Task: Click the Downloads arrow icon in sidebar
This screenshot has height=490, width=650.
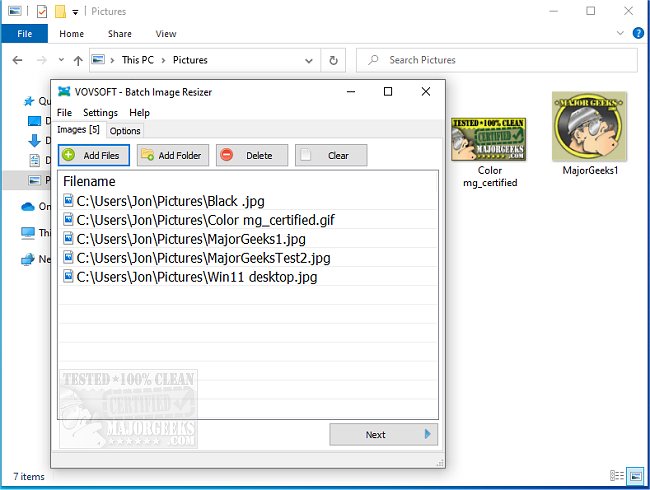Action: [x=34, y=141]
